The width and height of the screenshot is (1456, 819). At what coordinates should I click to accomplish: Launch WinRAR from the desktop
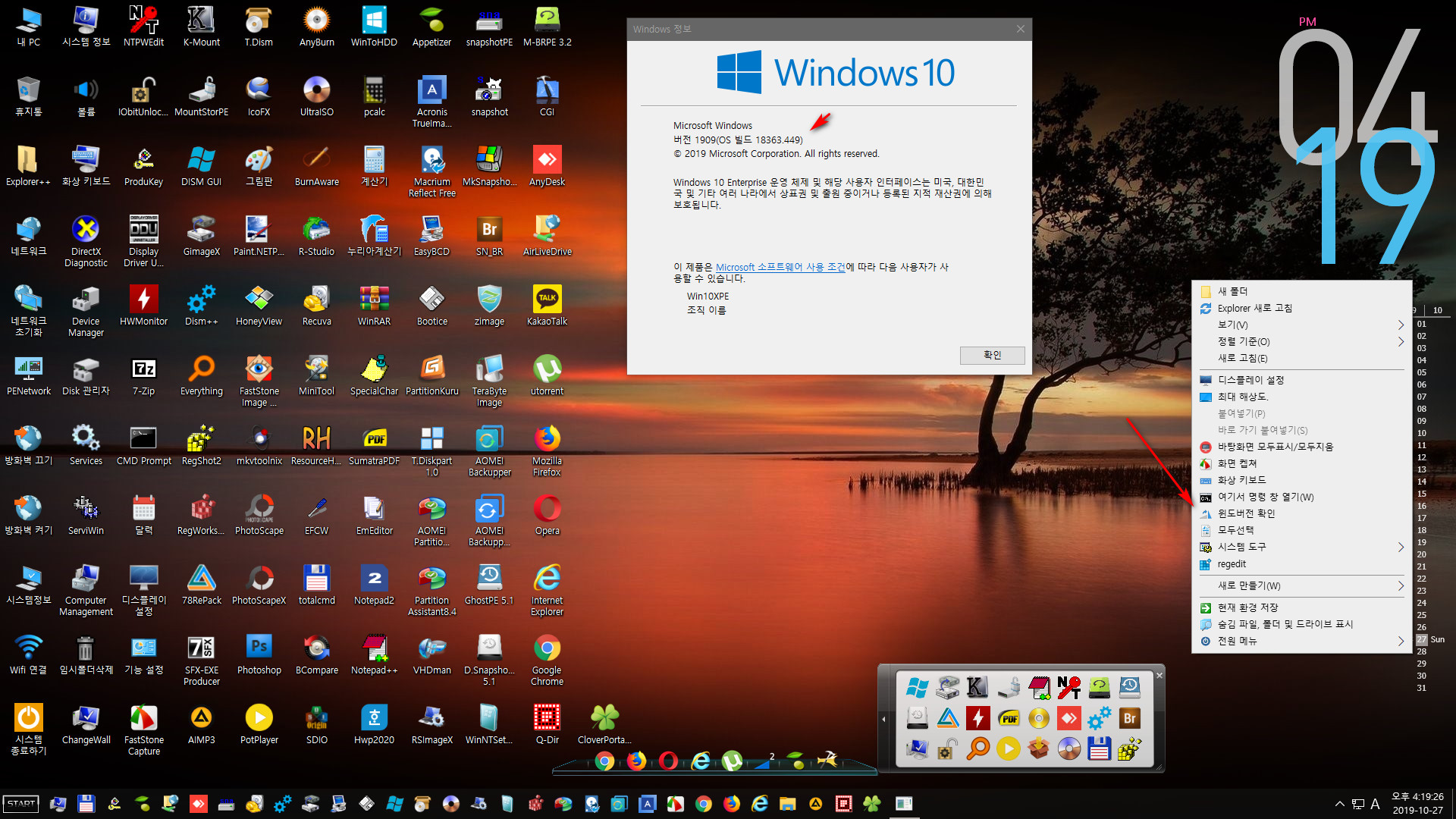[x=374, y=306]
